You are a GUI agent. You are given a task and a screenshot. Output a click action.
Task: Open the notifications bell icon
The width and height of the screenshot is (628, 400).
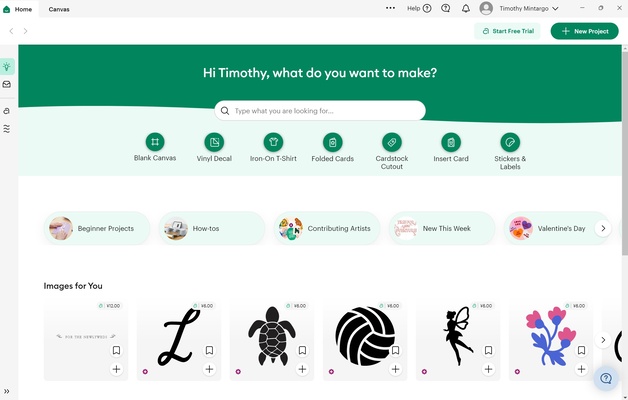click(x=465, y=8)
